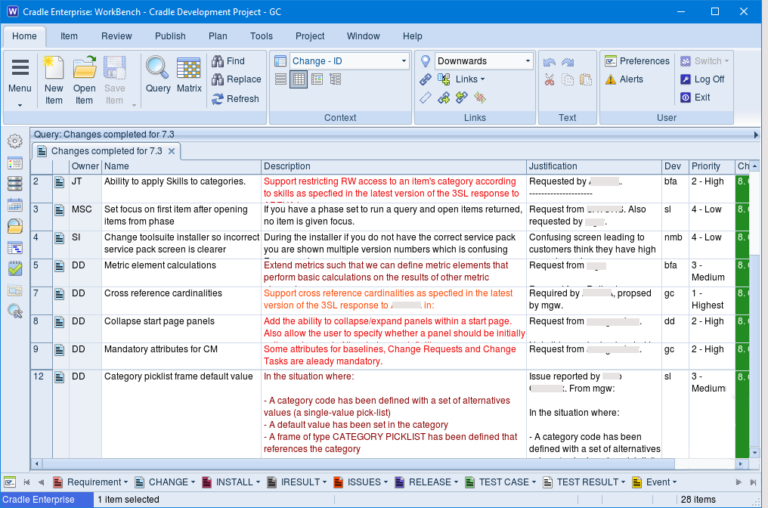The height and width of the screenshot is (508, 768).
Task: Click the sidebar Gantt chart icon
Action: tap(15, 248)
